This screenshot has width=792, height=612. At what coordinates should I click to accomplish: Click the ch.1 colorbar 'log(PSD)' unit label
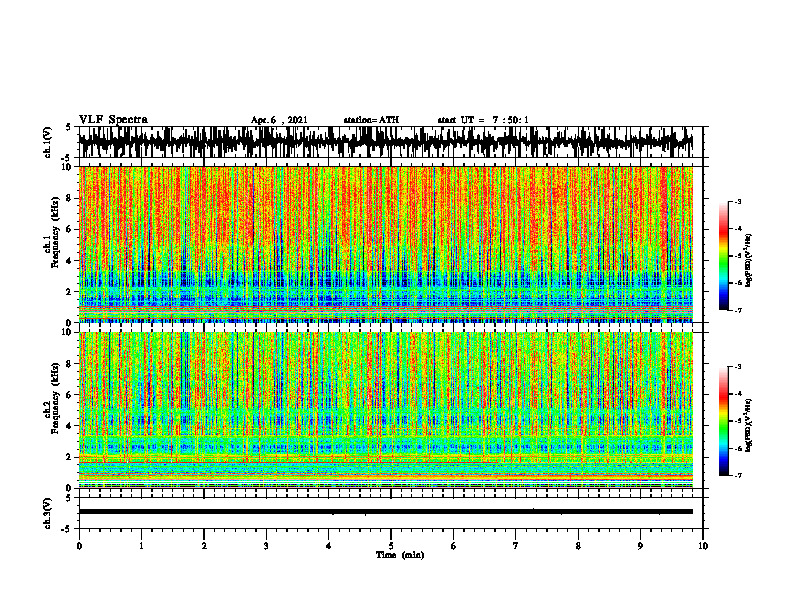coord(748,260)
